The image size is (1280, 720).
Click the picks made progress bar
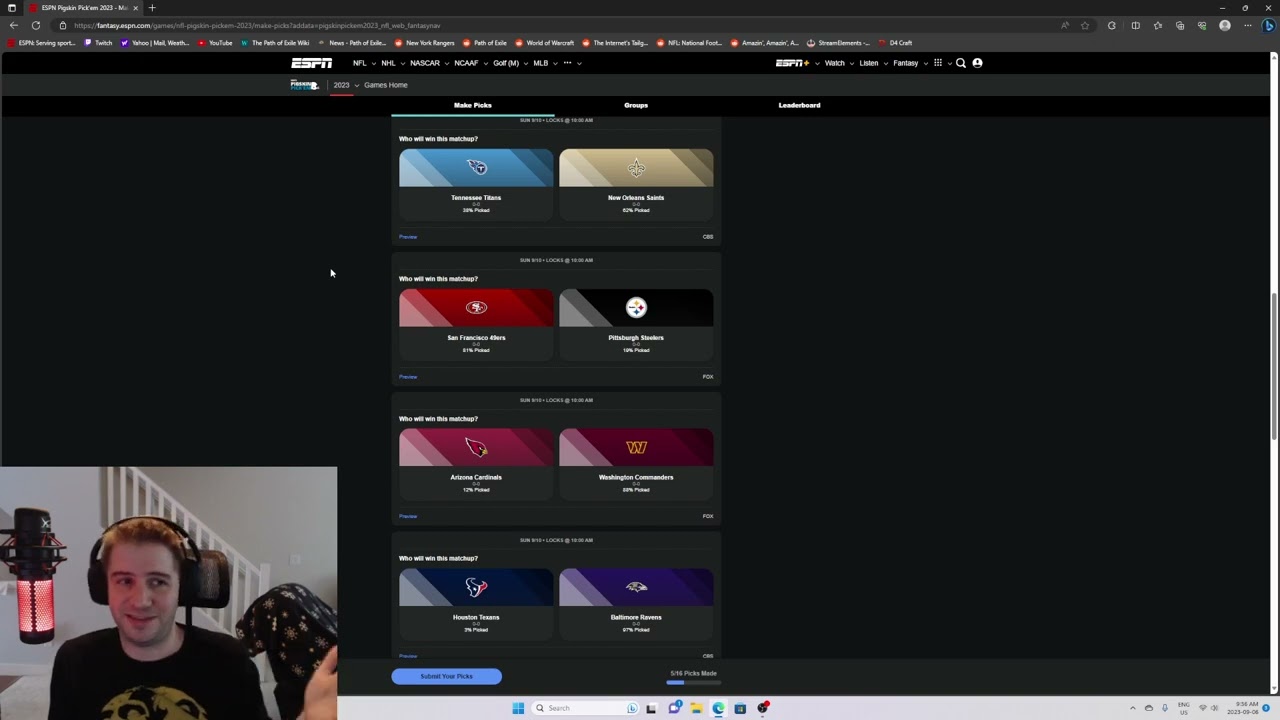(x=693, y=682)
